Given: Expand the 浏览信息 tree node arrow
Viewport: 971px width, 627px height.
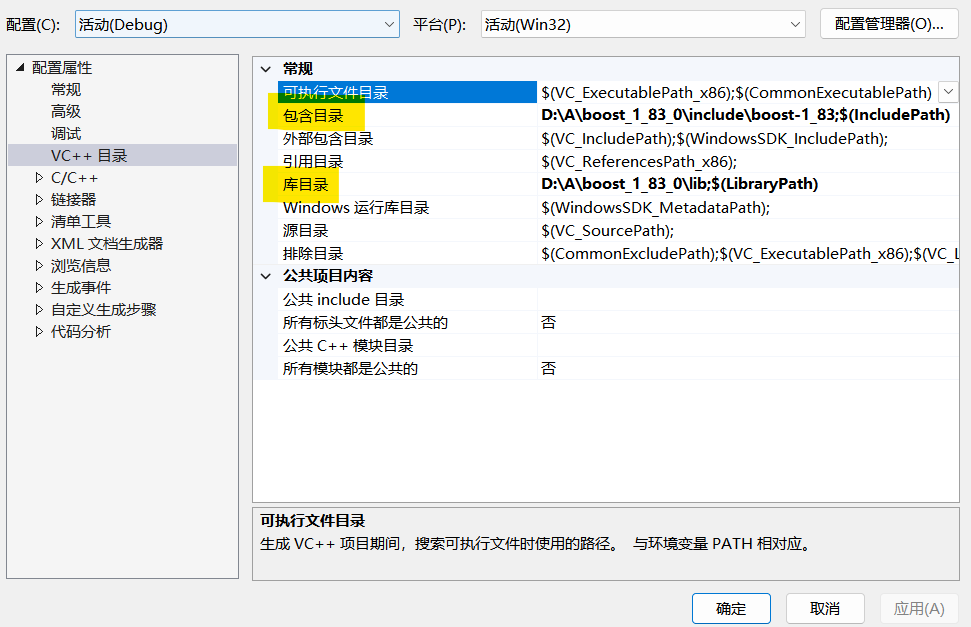Looking at the screenshot, I should (x=39, y=266).
